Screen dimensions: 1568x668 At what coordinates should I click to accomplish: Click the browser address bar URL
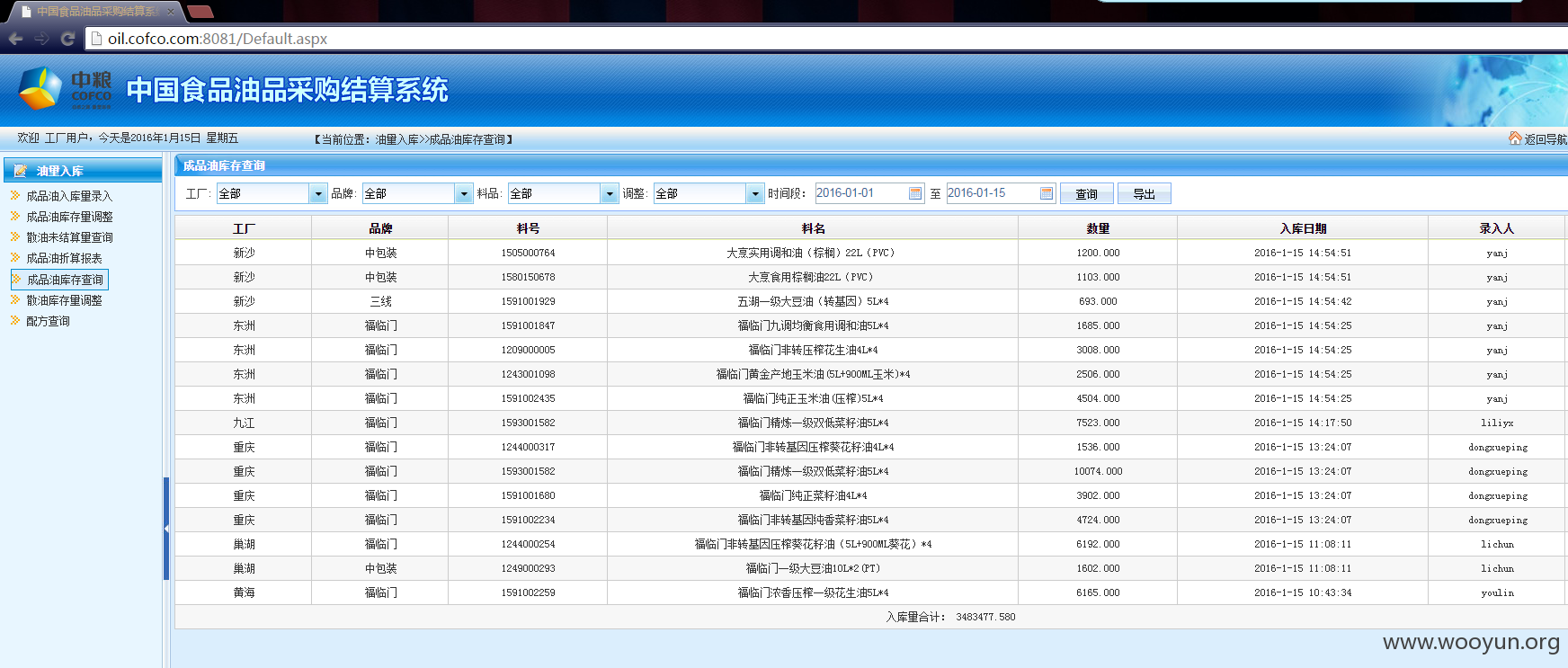pos(217,39)
